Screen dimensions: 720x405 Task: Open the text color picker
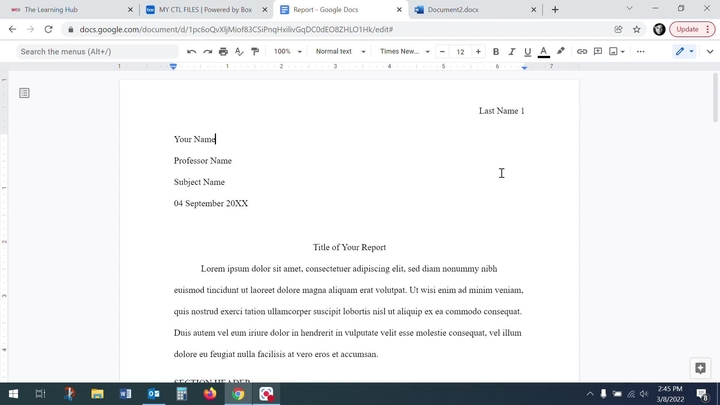(543, 51)
